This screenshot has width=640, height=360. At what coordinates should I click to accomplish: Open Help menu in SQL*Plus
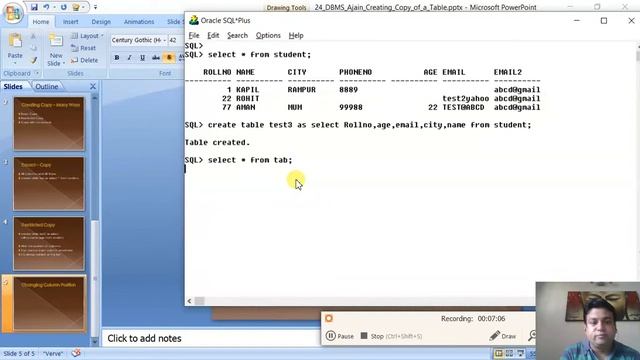(296, 36)
